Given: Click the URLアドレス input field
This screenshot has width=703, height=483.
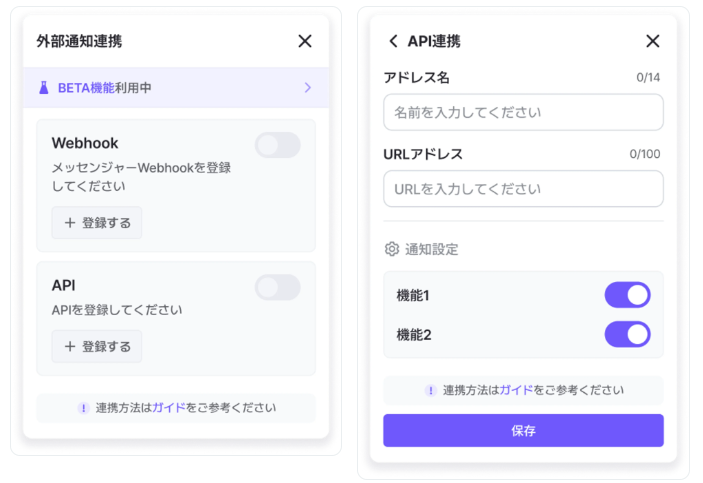Looking at the screenshot, I should [x=523, y=188].
